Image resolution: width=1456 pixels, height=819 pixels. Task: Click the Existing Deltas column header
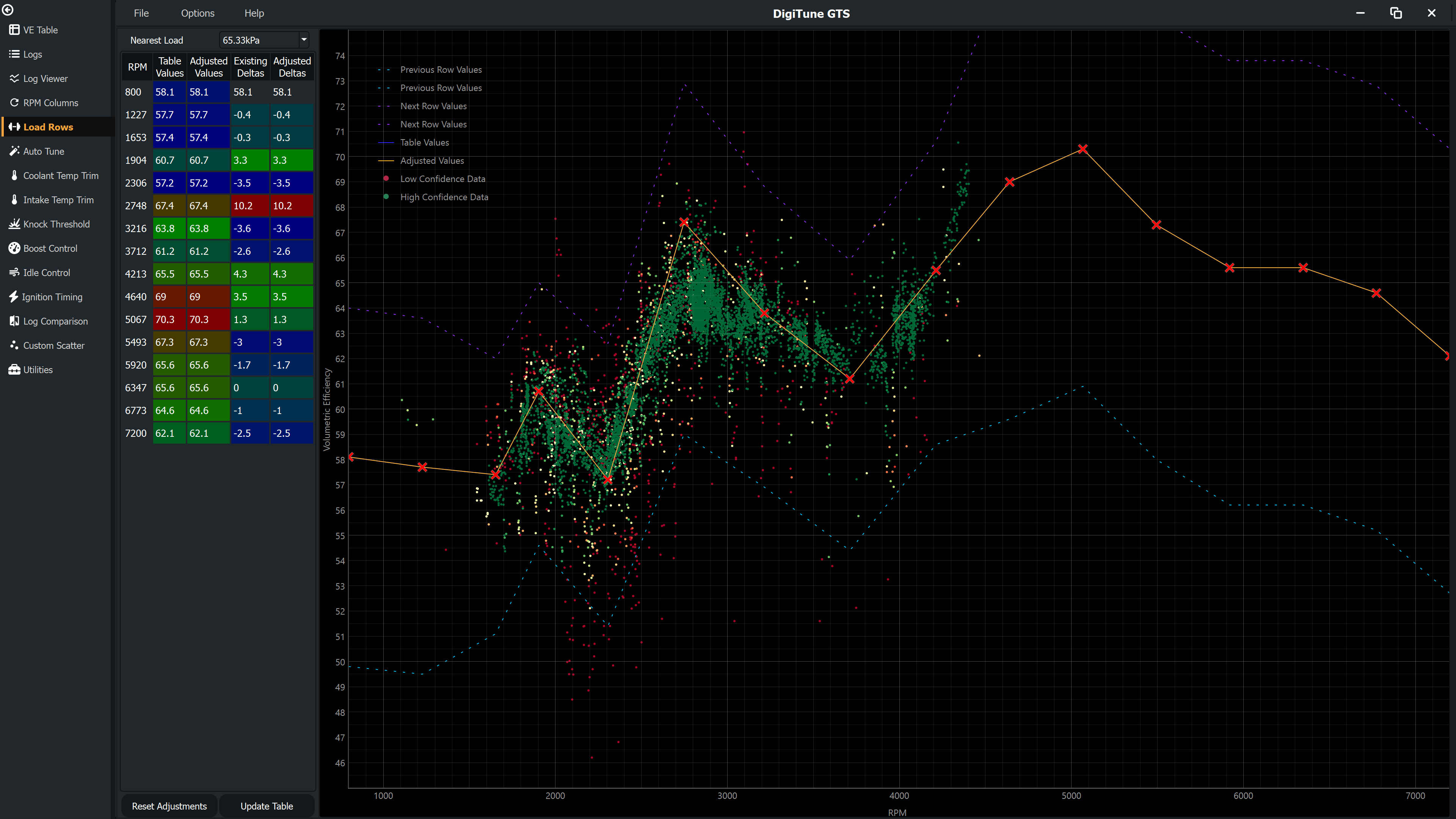(x=250, y=67)
